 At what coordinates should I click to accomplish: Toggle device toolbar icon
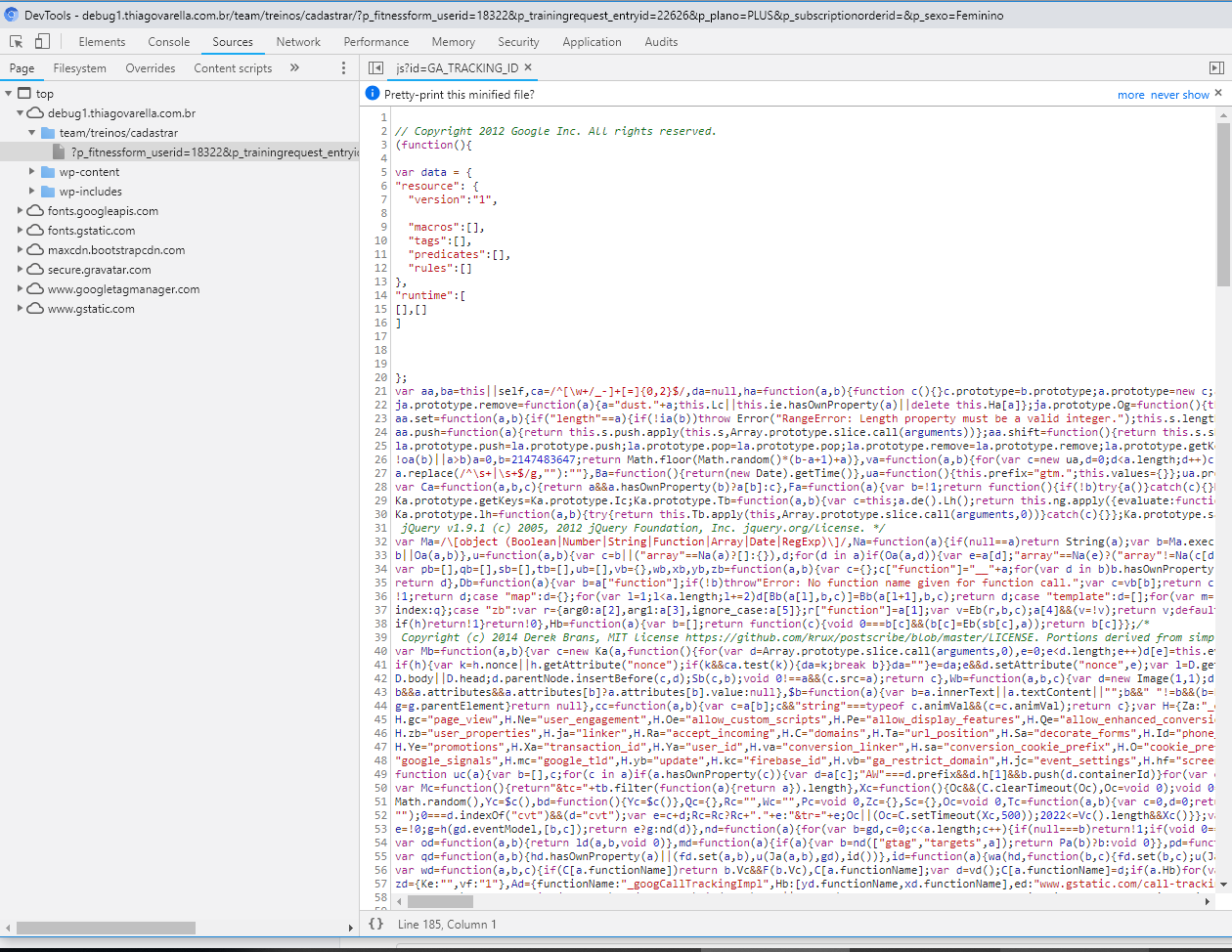(42, 42)
